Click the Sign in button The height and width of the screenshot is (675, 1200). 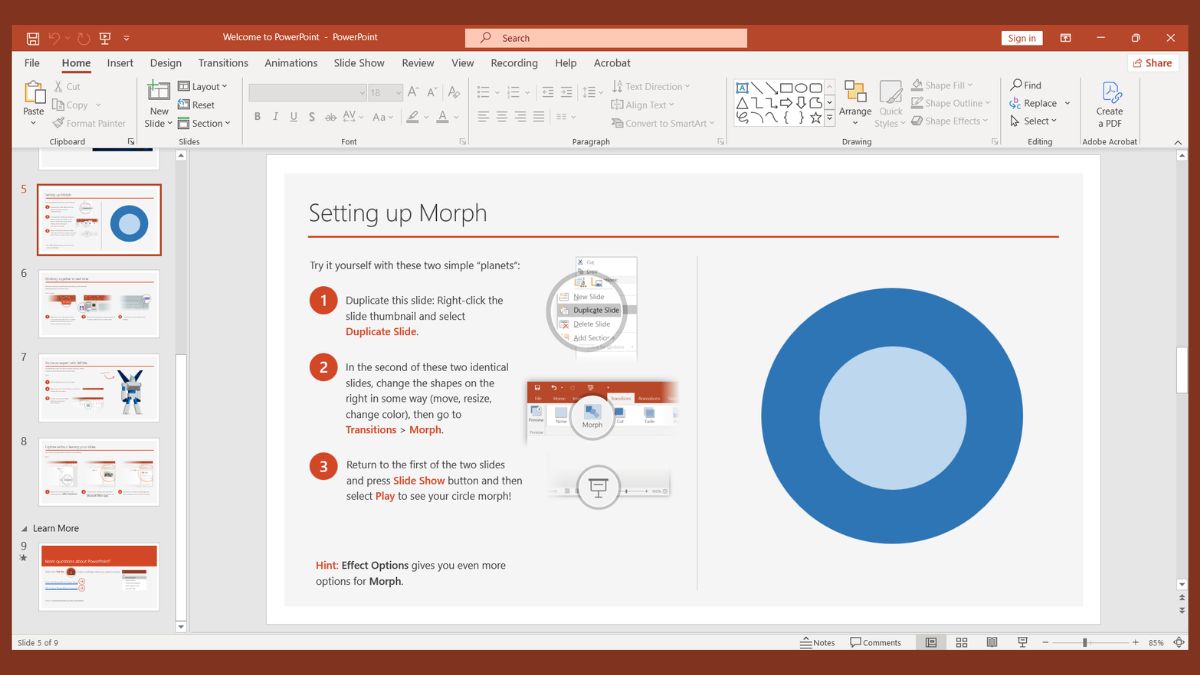(x=1021, y=38)
